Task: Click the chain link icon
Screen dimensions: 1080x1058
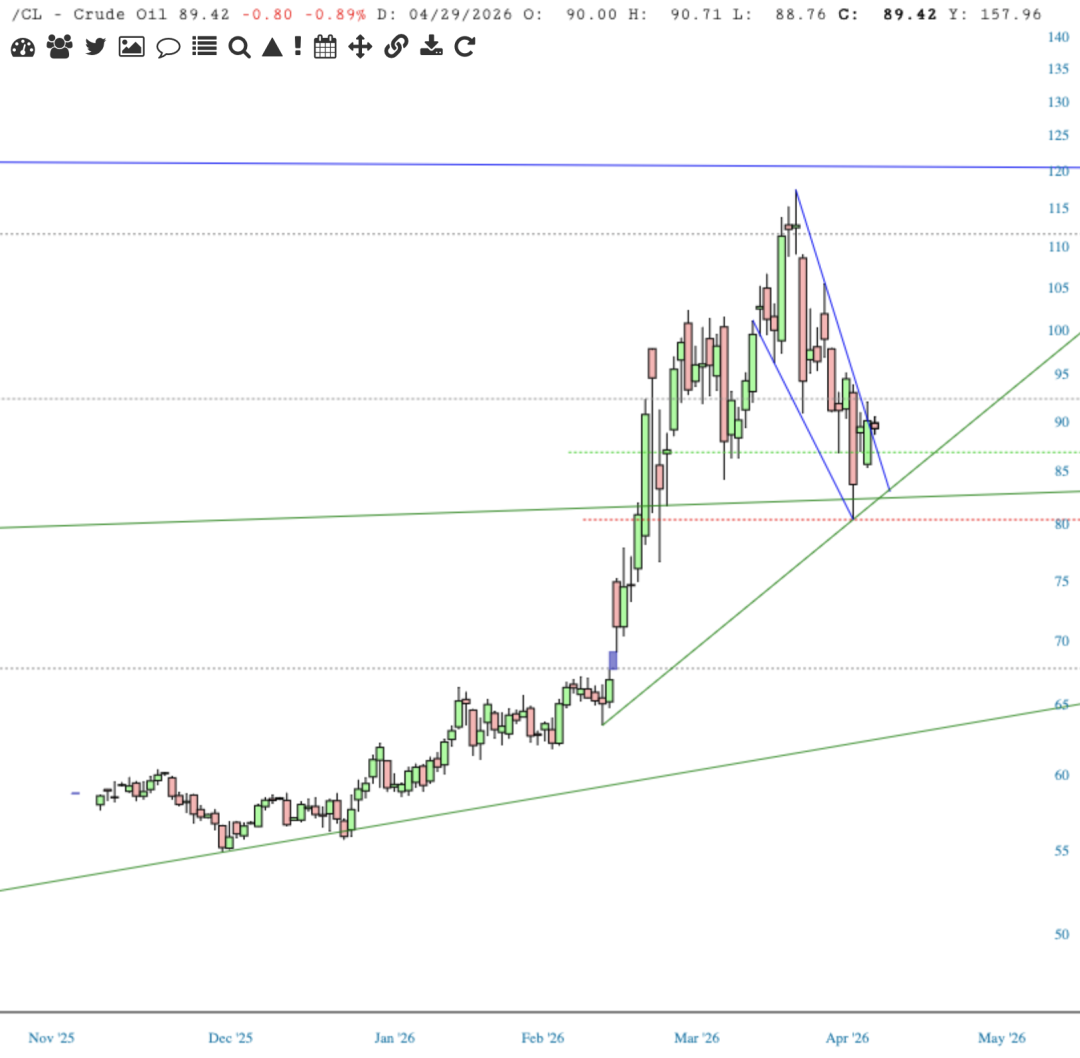Action: [x=396, y=47]
